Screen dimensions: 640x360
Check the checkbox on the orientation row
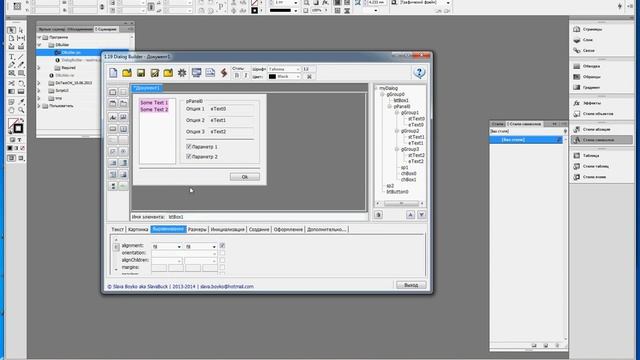pos(222,253)
